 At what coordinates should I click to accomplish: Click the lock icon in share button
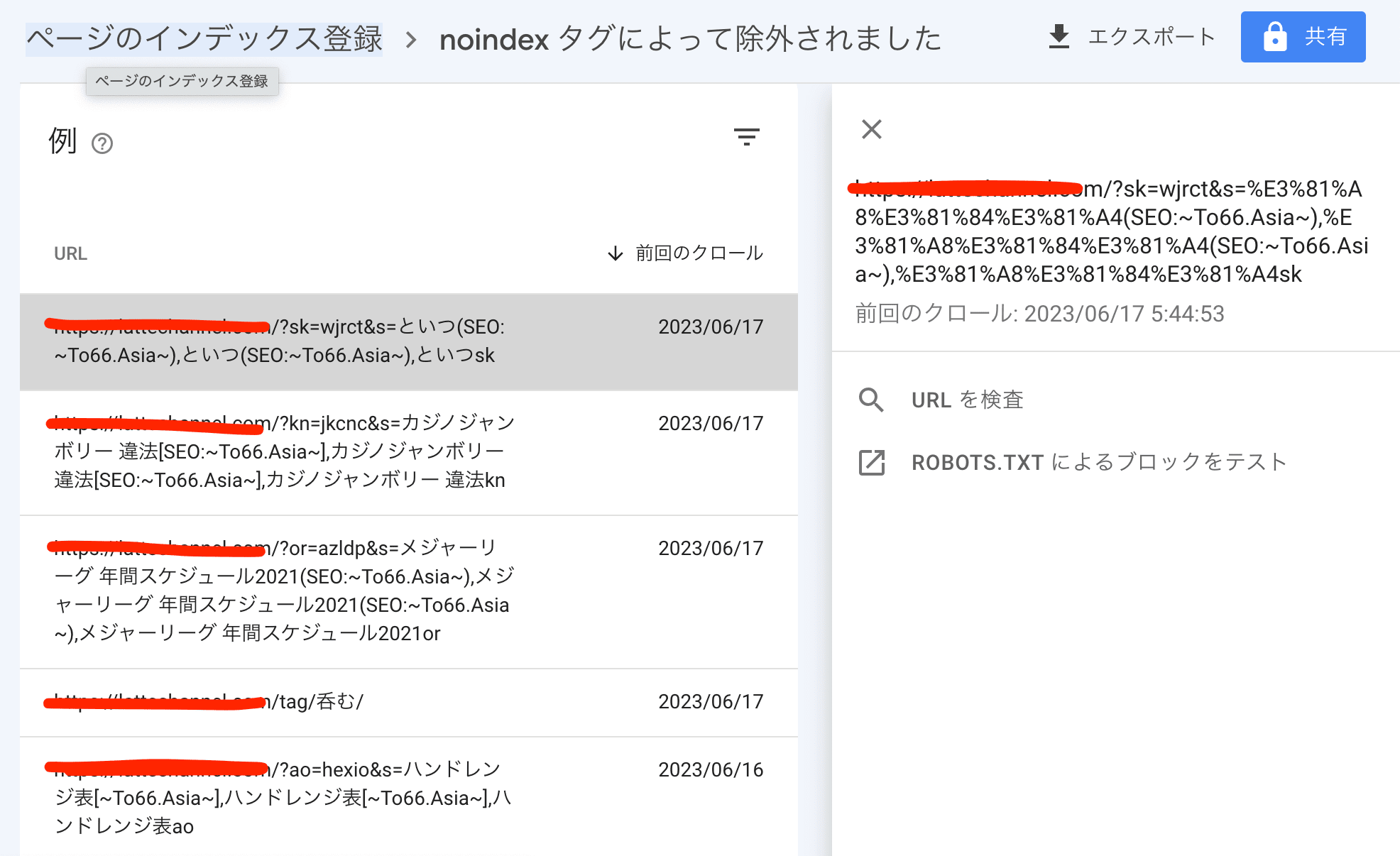1275,37
